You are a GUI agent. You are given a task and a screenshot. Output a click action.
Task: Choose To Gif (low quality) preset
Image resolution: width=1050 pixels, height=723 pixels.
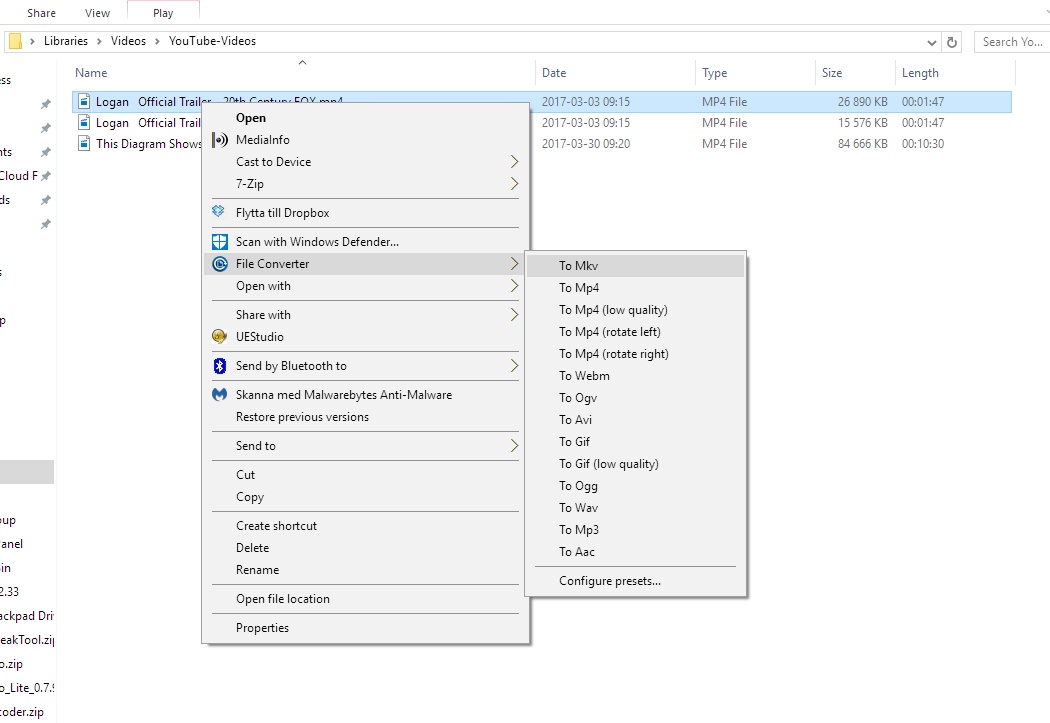pyautogui.click(x=635, y=464)
